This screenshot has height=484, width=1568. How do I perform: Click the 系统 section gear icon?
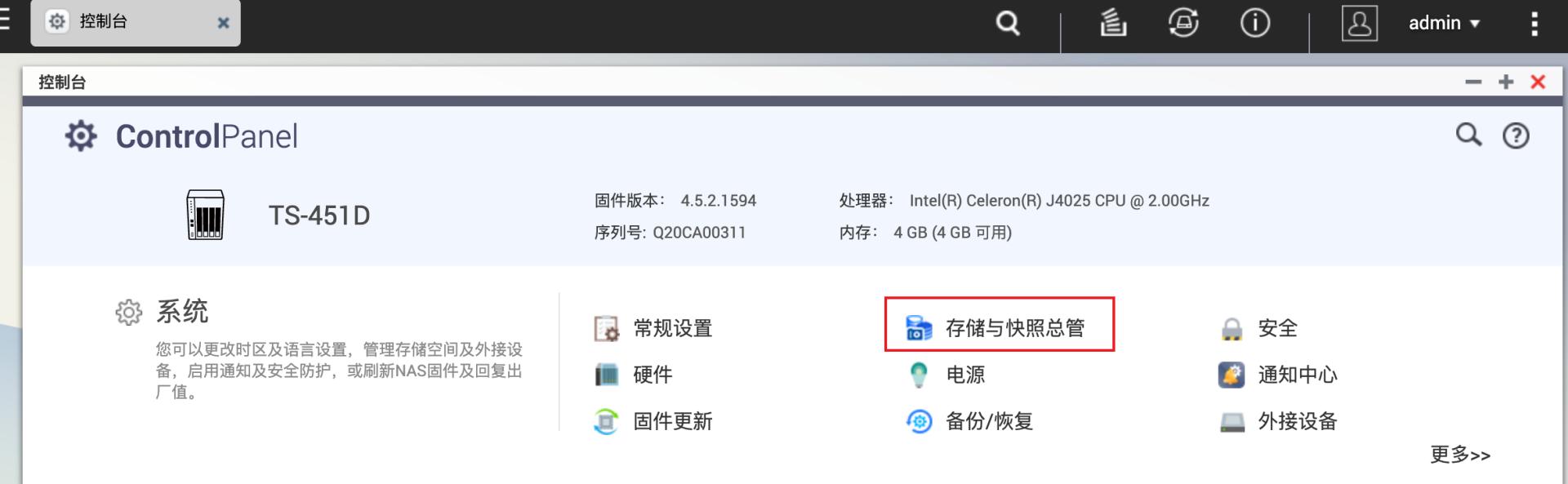[128, 312]
